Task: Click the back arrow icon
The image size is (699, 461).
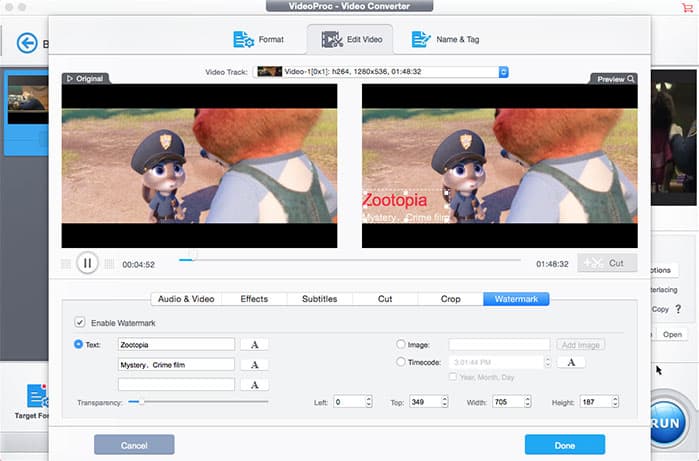Action: tap(27, 43)
